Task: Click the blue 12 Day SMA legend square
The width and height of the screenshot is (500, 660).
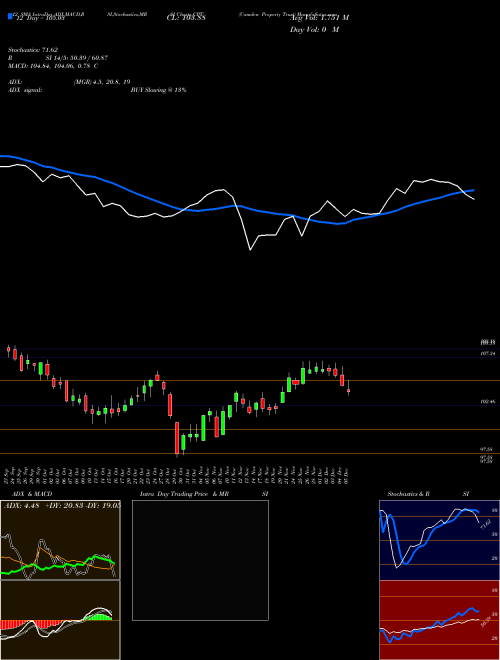Action: [10, 16]
